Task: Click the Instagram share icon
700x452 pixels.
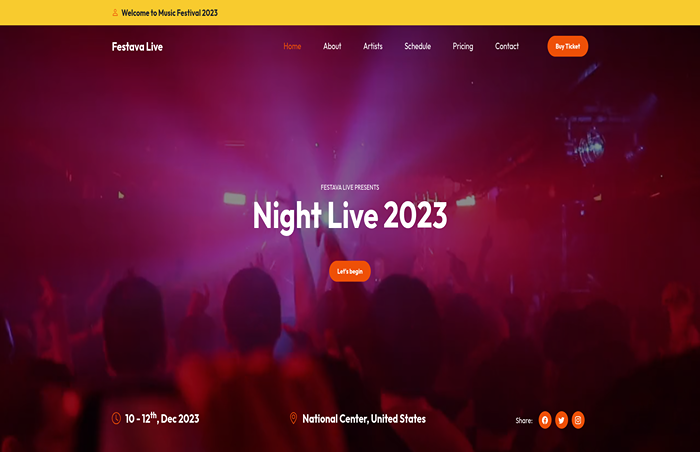Action: point(578,420)
